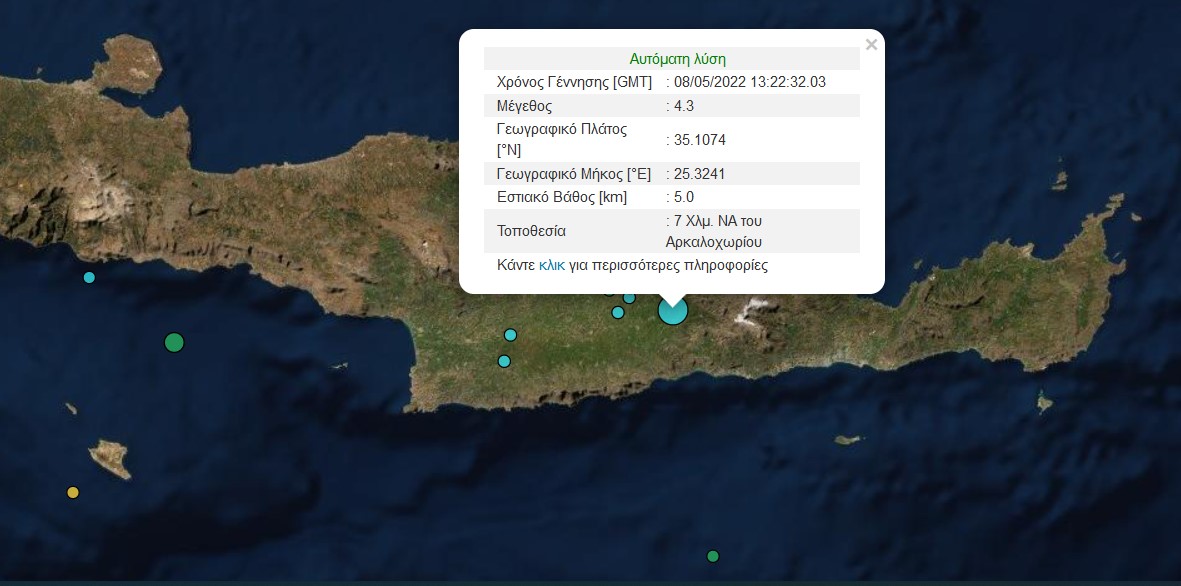
Task: Click location text 7 Χλμ. ΝΑ του Αρκαλοχωρίου
Action: click(714, 231)
